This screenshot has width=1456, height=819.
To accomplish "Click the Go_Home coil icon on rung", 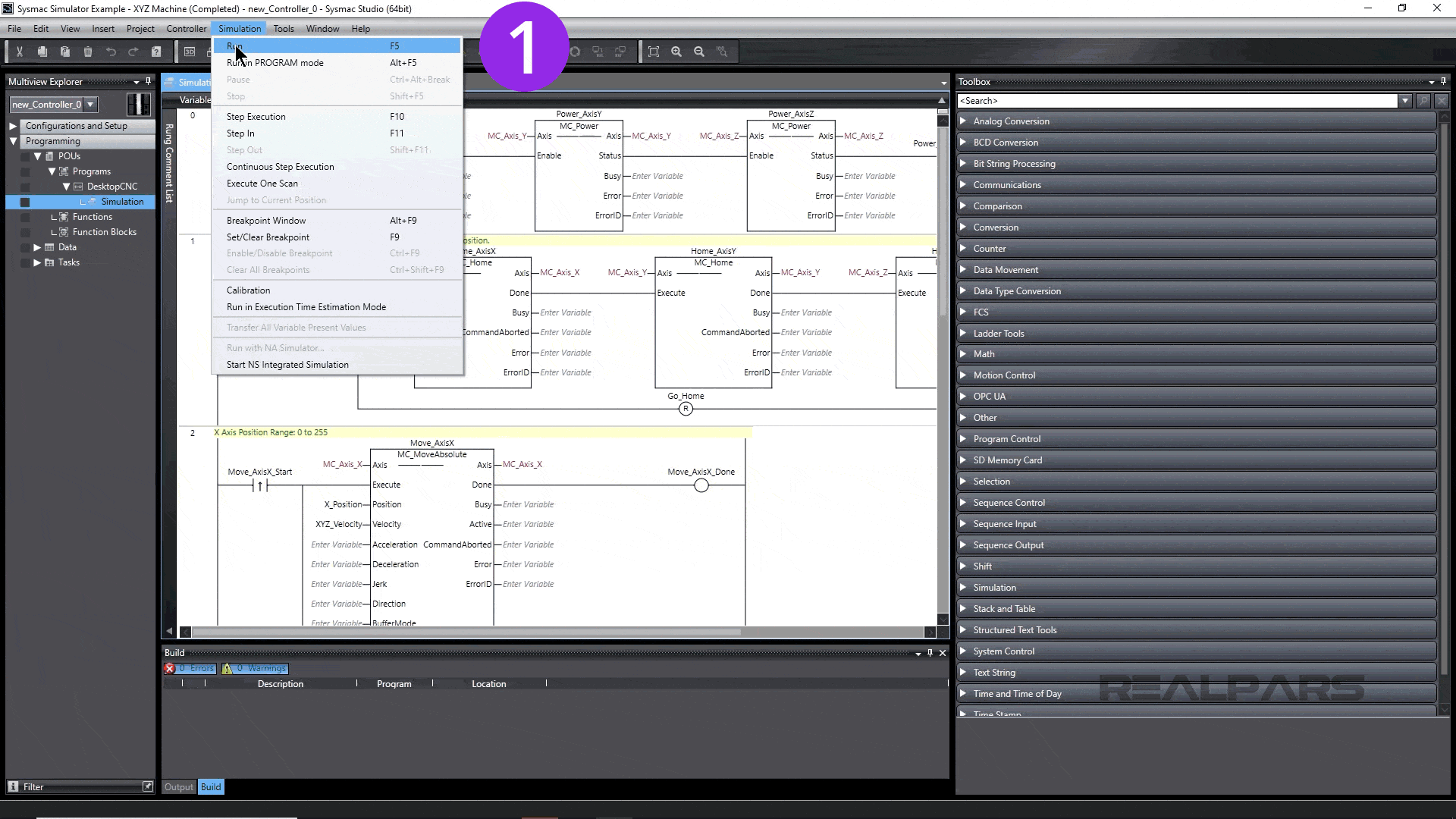I will (x=686, y=408).
